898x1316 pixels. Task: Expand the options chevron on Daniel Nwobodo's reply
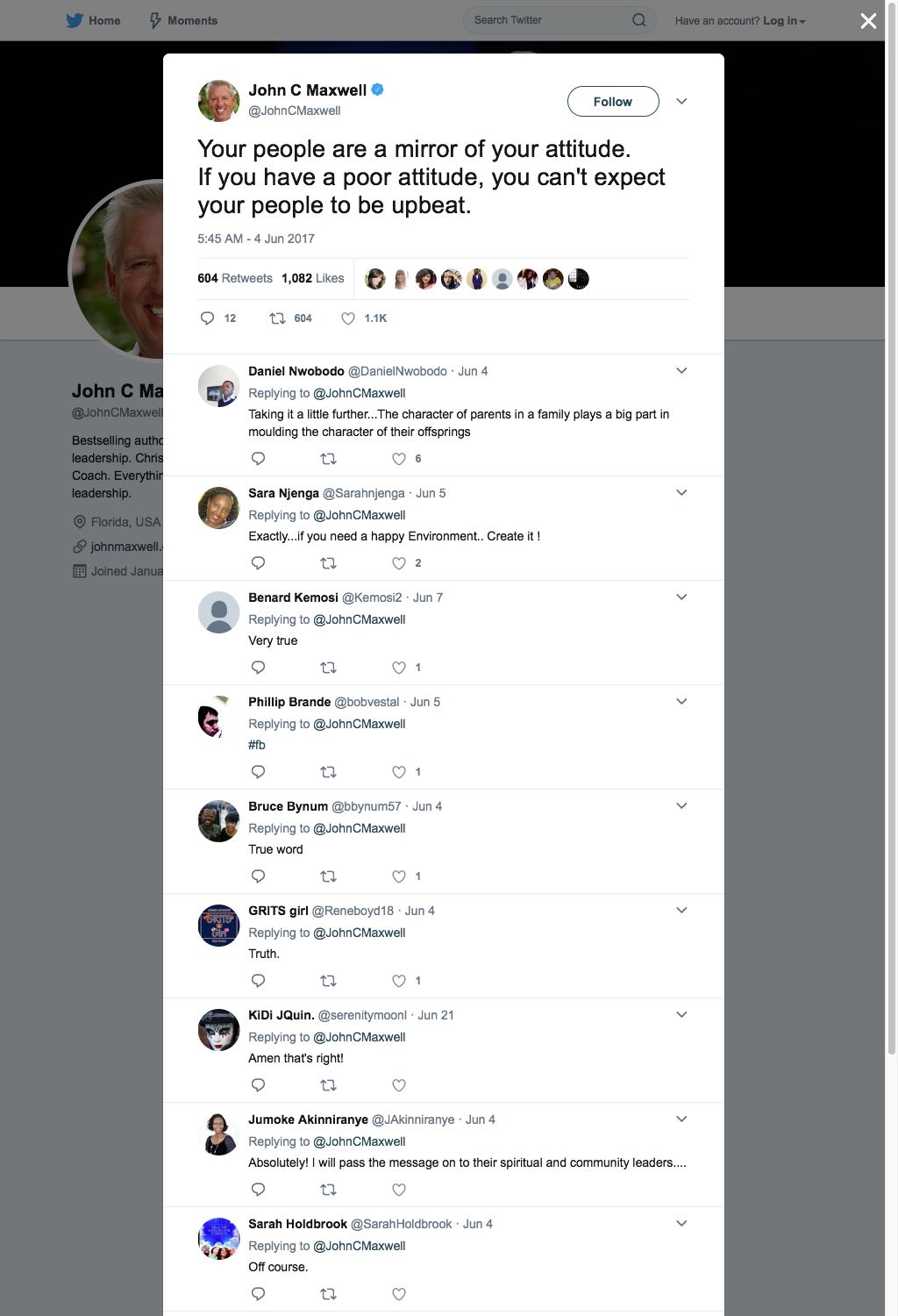(681, 371)
